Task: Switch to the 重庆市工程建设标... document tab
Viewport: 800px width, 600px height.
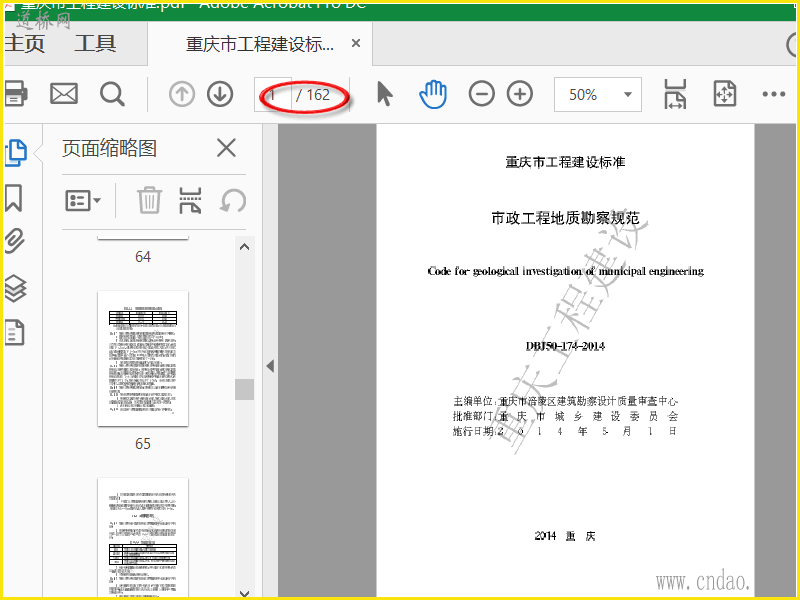Action: (x=259, y=44)
